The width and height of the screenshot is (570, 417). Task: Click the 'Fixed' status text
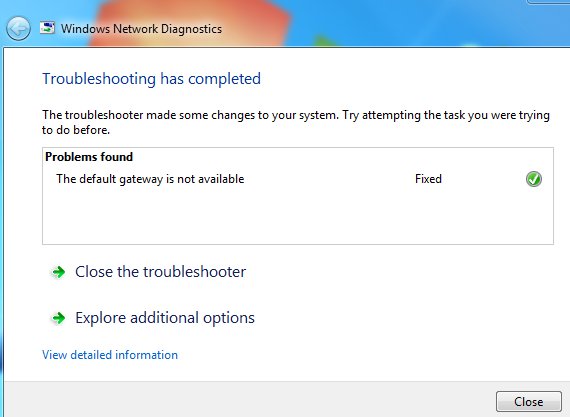pyautogui.click(x=428, y=179)
